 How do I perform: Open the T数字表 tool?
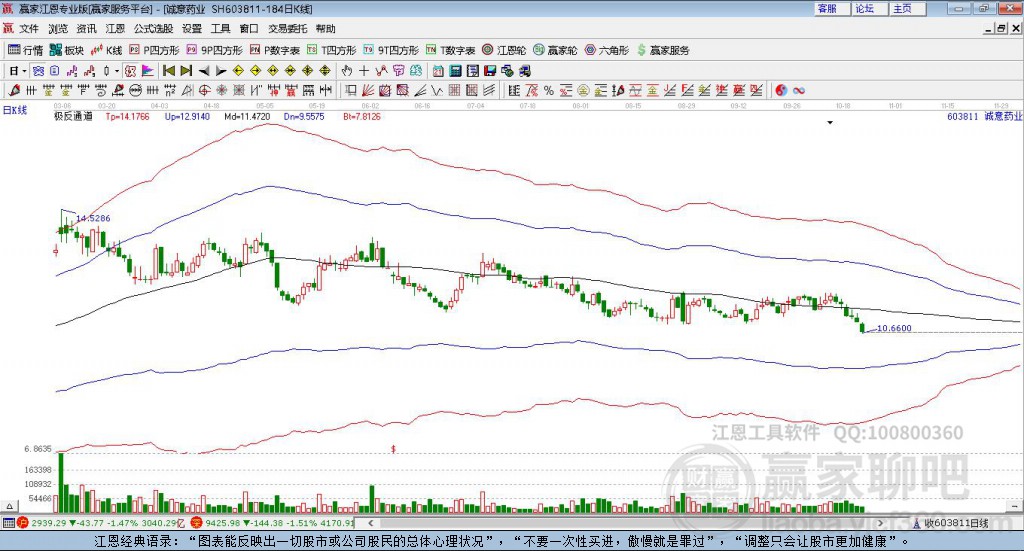[x=451, y=50]
